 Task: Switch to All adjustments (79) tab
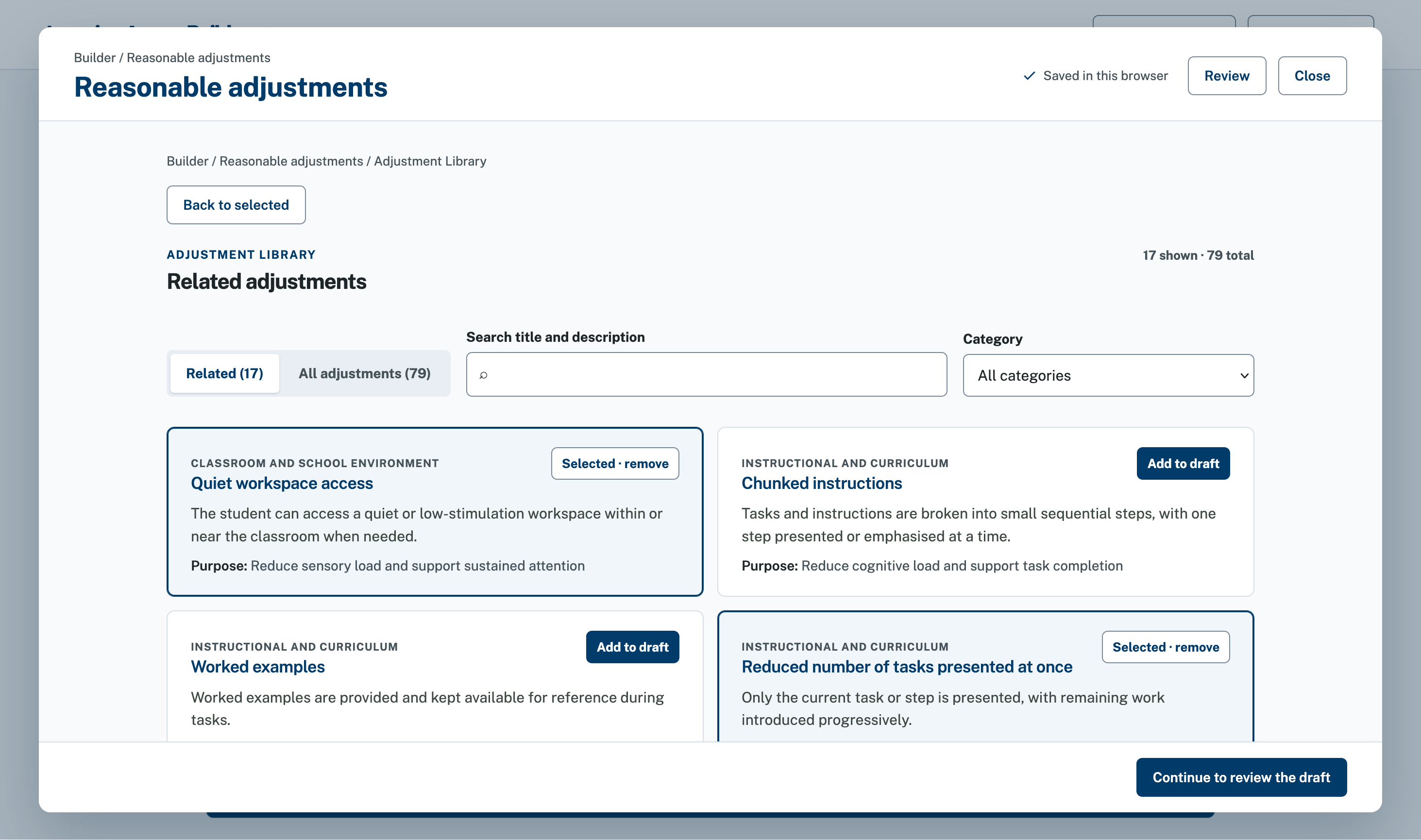click(364, 373)
